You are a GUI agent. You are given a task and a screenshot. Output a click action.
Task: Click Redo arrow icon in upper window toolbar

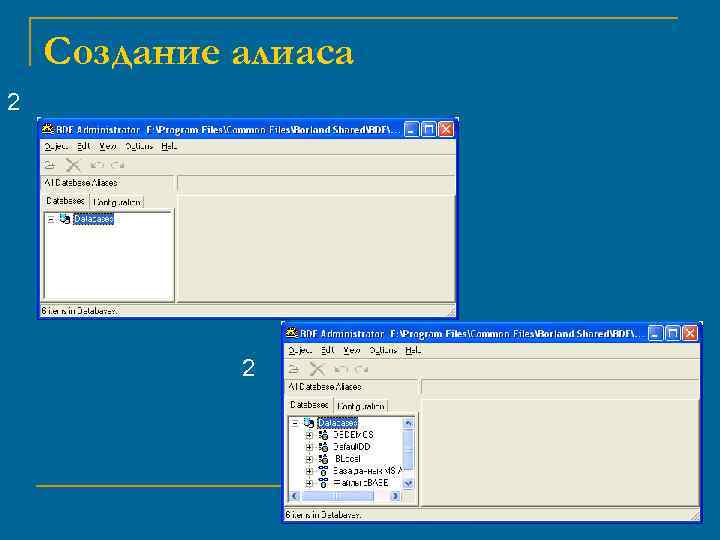click(118, 165)
